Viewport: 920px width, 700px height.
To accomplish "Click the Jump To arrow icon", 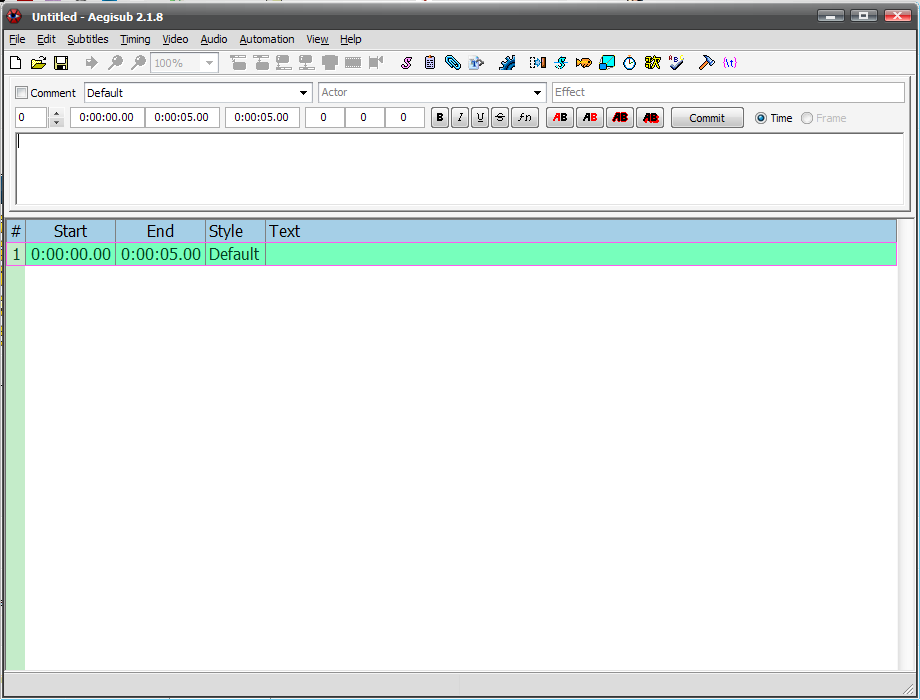I will 91,63.
